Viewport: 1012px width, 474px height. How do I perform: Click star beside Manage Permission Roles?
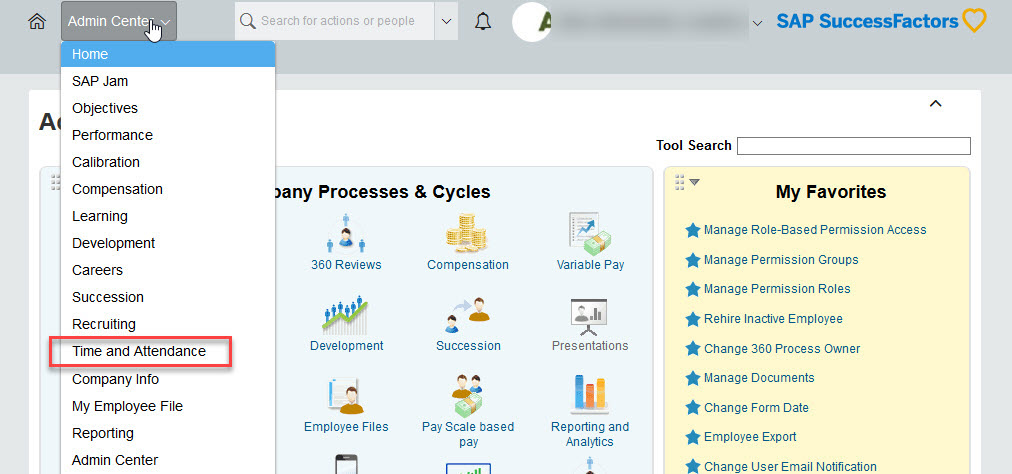693,289
